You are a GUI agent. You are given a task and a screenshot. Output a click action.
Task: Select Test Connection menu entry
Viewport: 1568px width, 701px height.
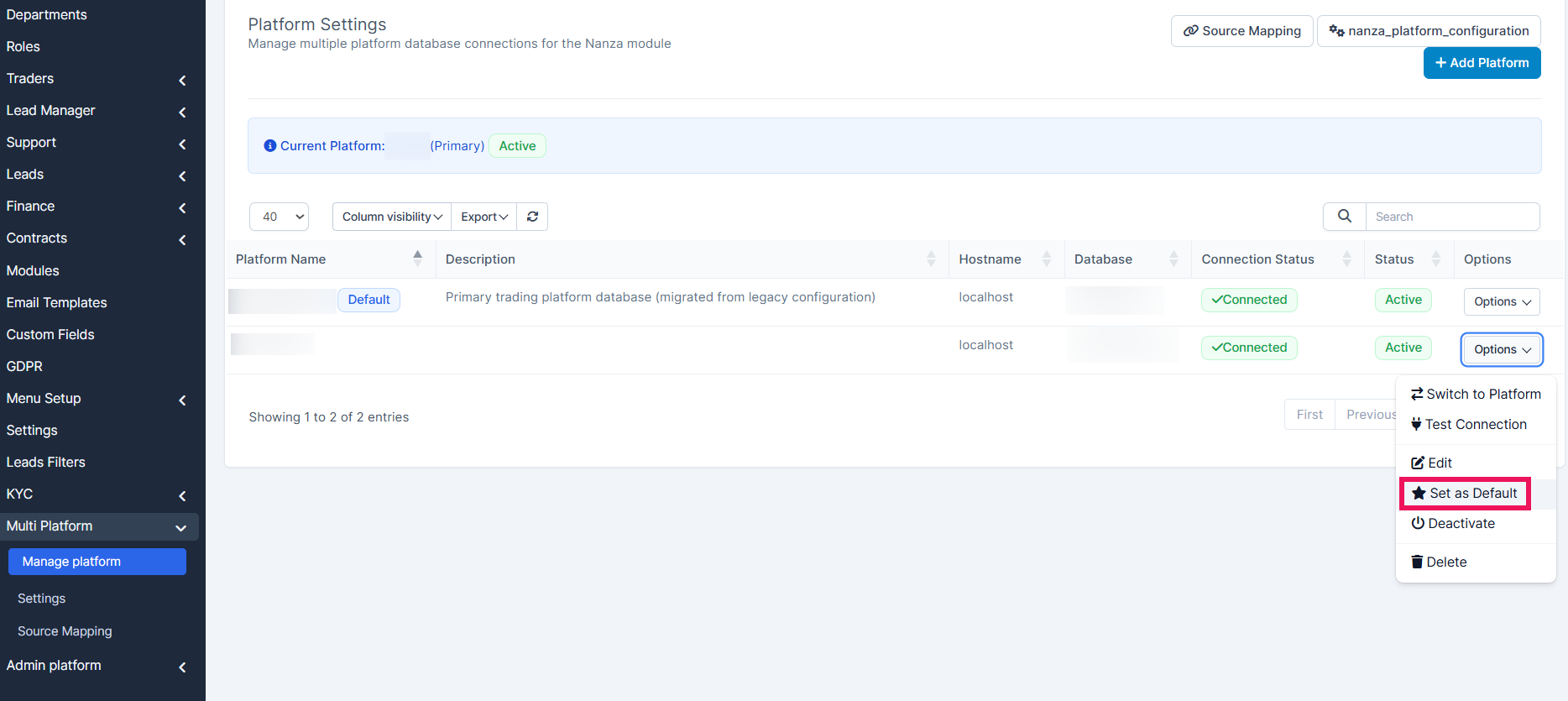[x=1469, y=425]
